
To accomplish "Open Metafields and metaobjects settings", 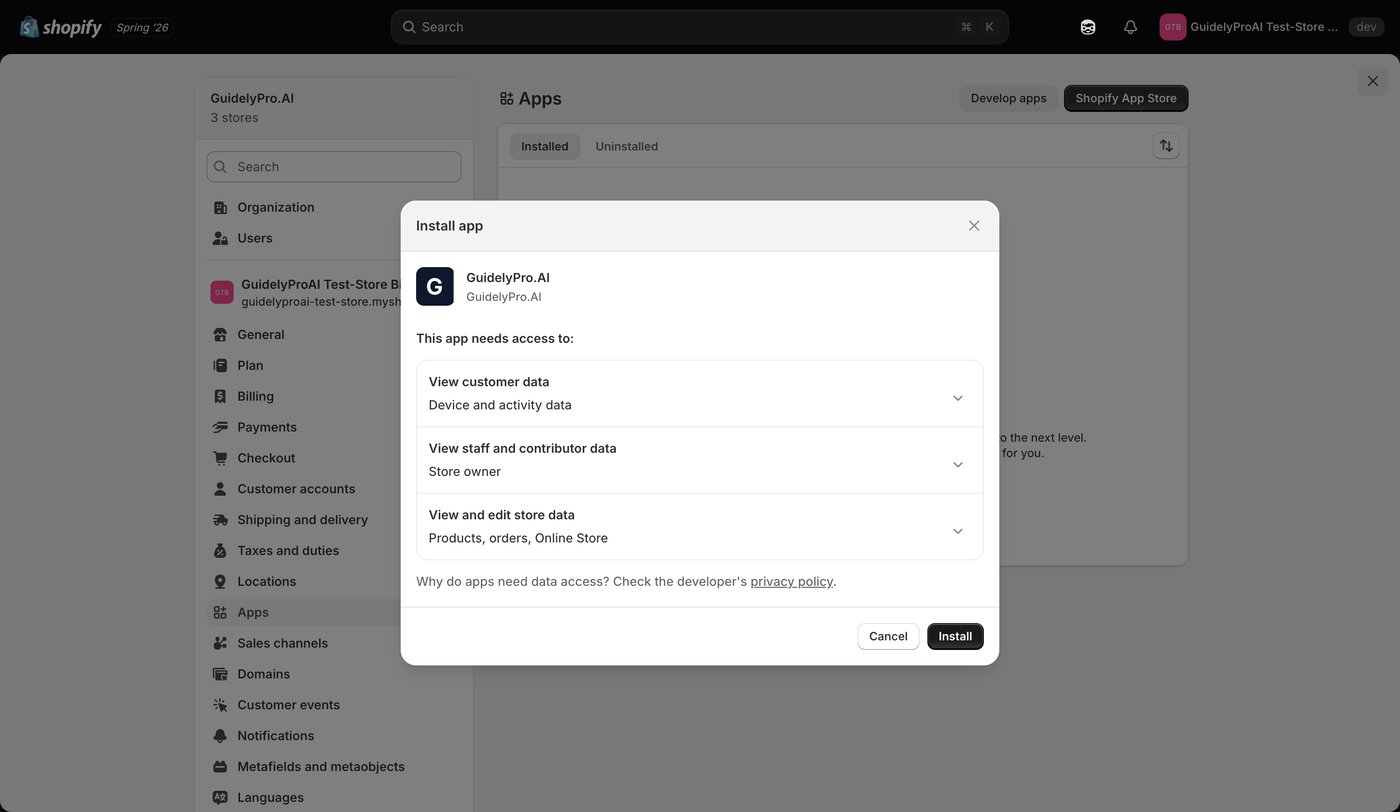I will point(334,767).
